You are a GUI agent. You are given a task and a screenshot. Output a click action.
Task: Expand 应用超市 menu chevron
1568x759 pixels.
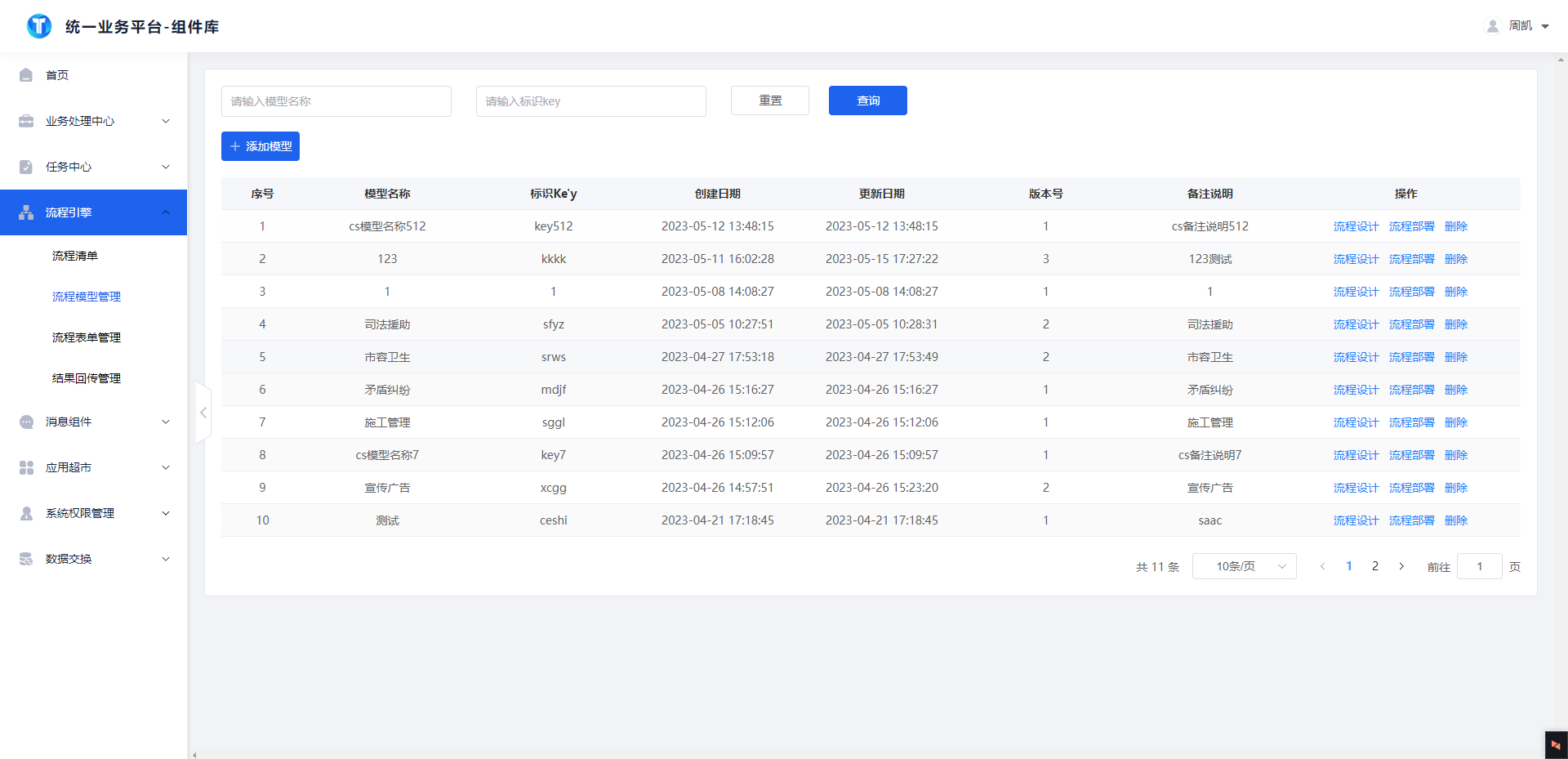pyautogui.click(x=166, y=467)
